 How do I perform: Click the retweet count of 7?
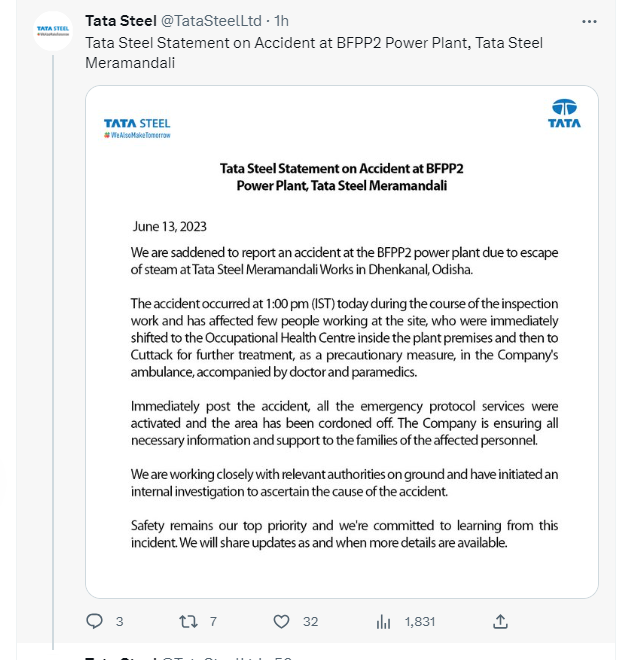[x=213, y=621]
